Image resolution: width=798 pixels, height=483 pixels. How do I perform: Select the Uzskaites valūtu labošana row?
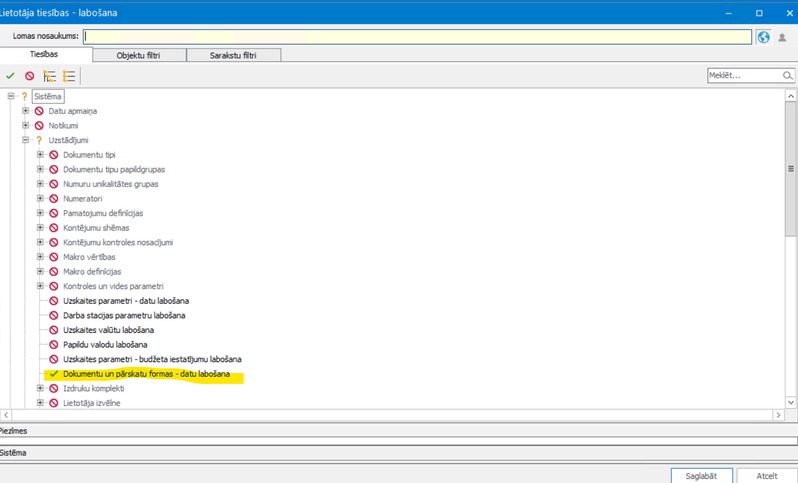(108, 330)
